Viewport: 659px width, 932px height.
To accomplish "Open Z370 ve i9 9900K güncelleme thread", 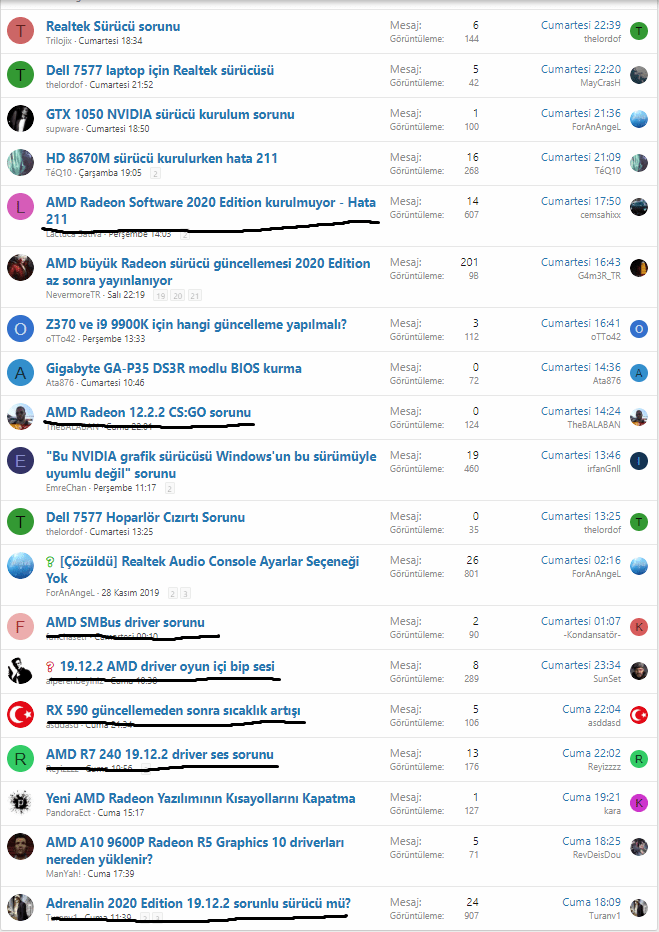I will click(196, 325).
